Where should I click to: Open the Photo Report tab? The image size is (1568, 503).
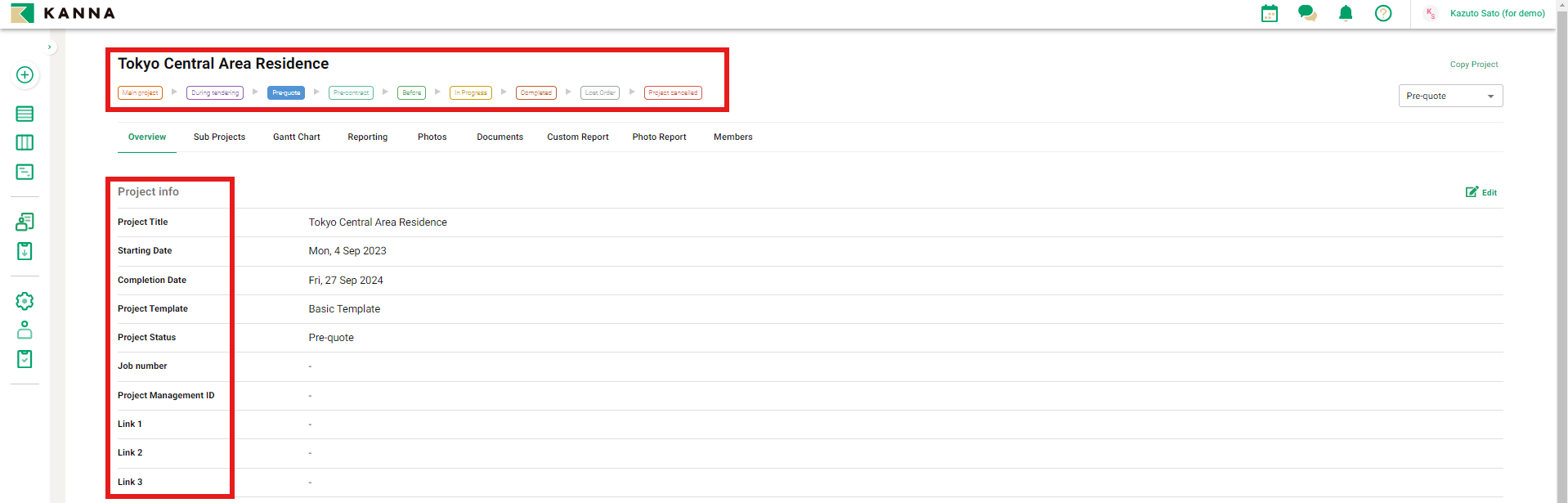[x=659, y=137]
